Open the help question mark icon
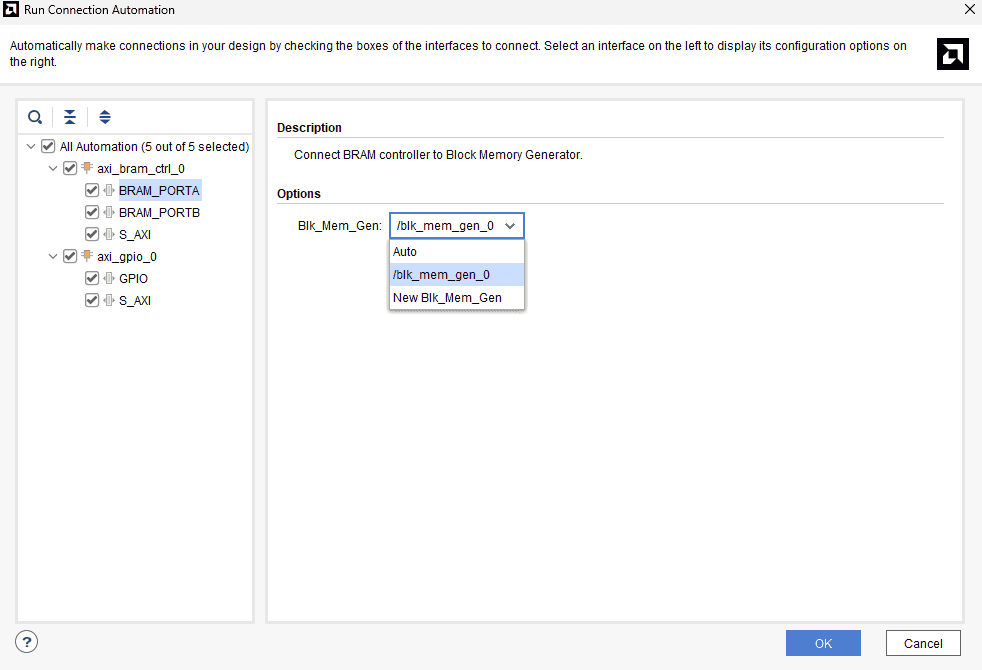 click(x=28, y=641)
